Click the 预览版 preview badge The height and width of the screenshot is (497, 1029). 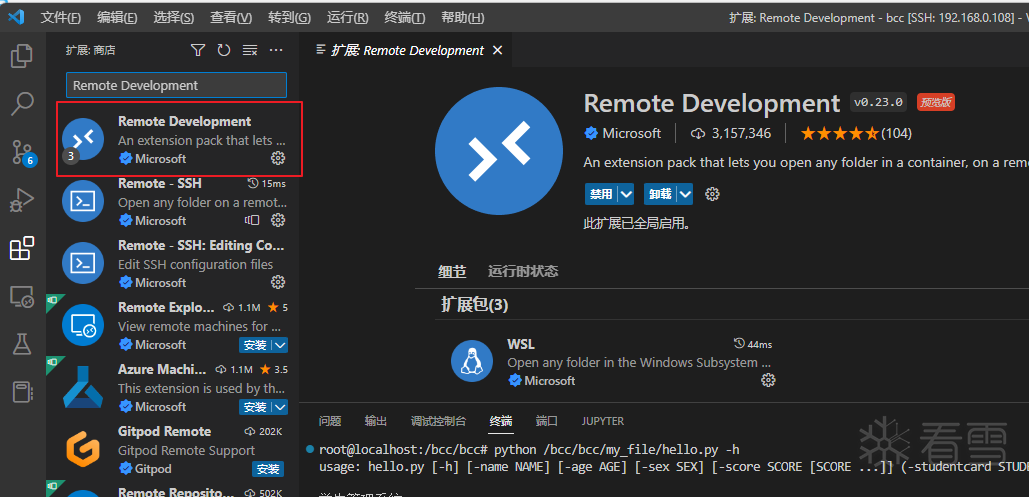point(936,102)
